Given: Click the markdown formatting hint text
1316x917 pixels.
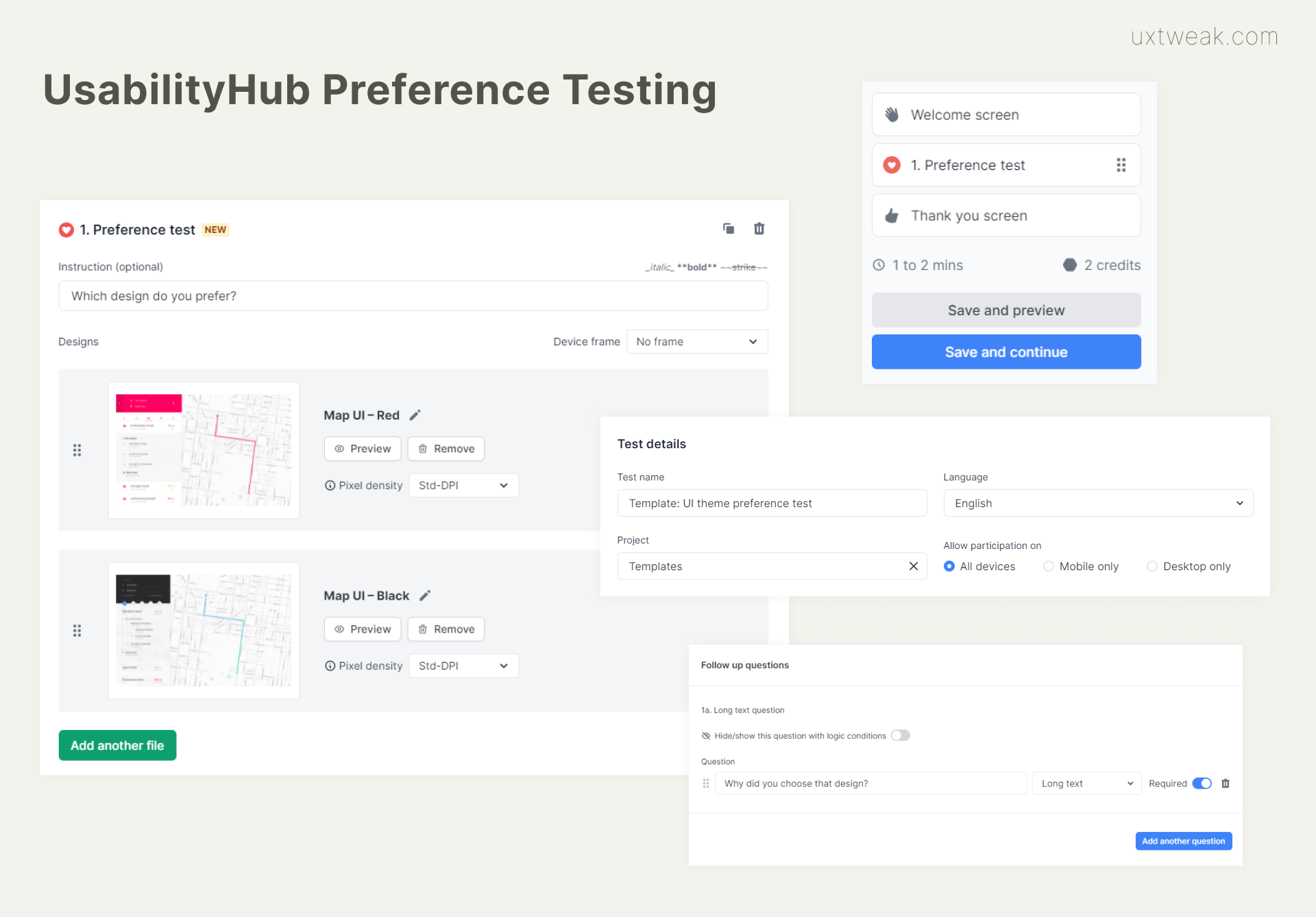Looking at the screenshot, I should (x=706, y=267).
